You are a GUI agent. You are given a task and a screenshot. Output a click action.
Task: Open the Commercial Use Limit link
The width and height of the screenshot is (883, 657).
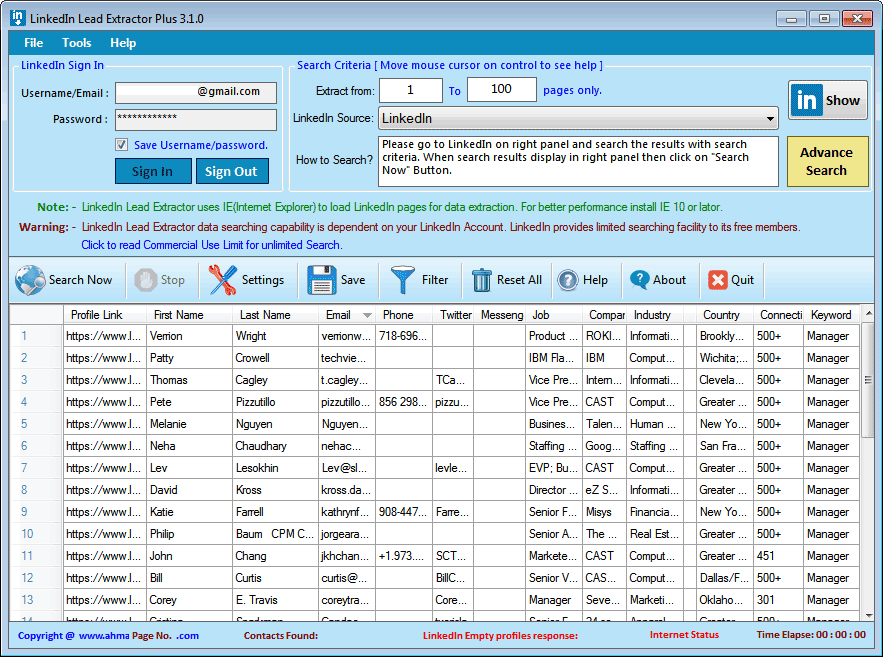[x=212, y=245]
